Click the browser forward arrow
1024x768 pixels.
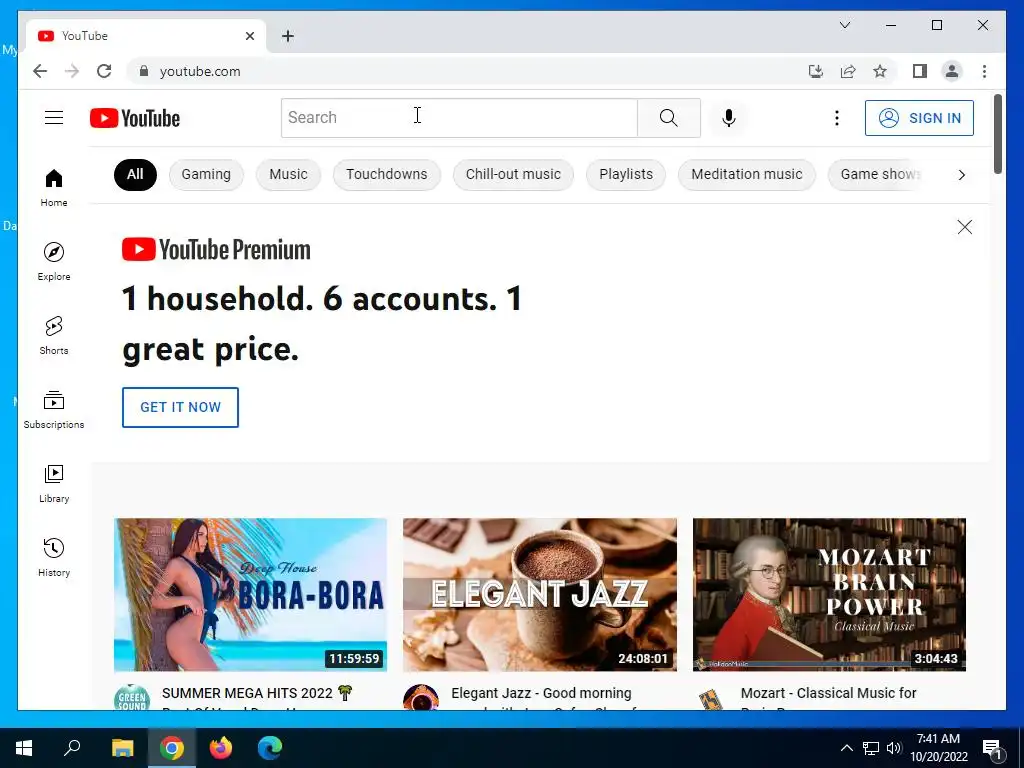[72, 71]
